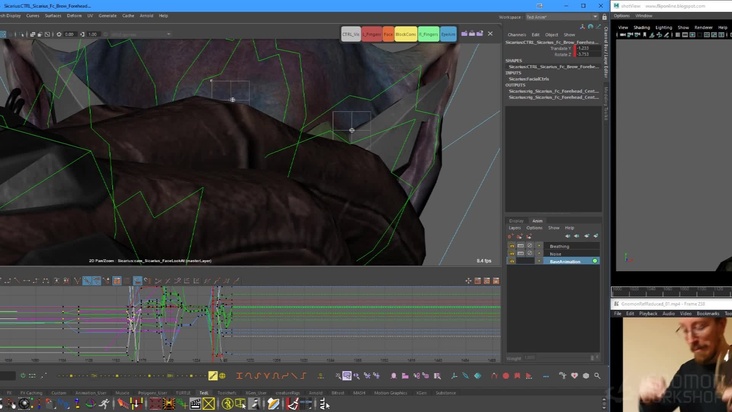Viewport: 732px width, 412px height.
Task: Click the yellow BlockCons picker button
Action: coord(405,34)
